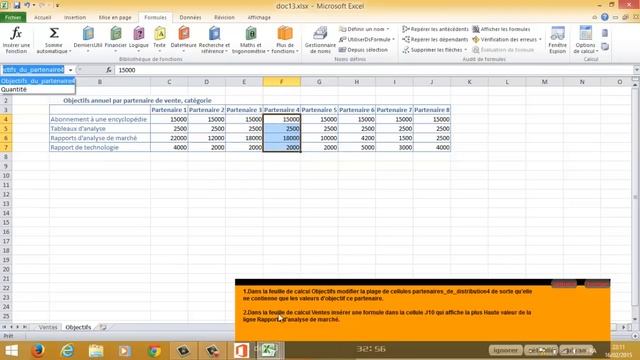
Task: Open Firefox from taskbar
Action: click(x=38, y=351)
